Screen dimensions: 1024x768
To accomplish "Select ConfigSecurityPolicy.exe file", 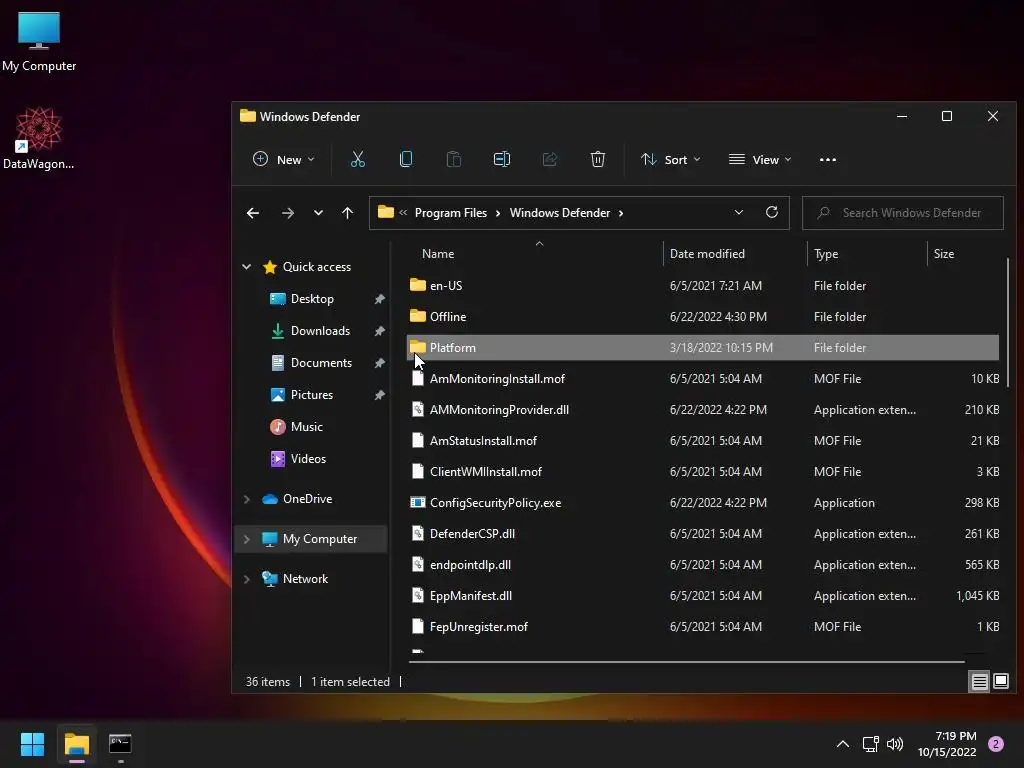I will coord(703,503).
